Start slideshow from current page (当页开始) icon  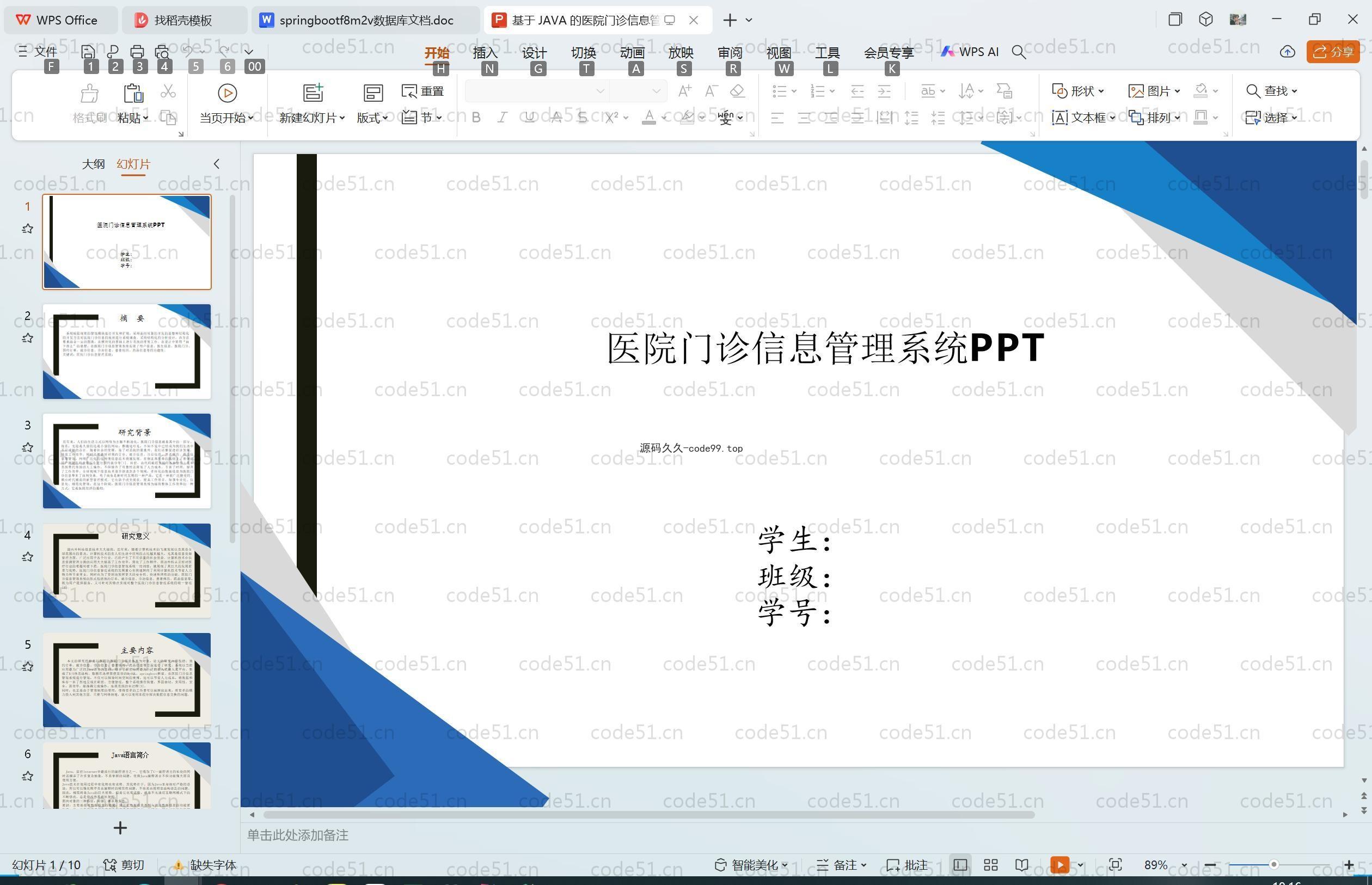tap(227, 93)
